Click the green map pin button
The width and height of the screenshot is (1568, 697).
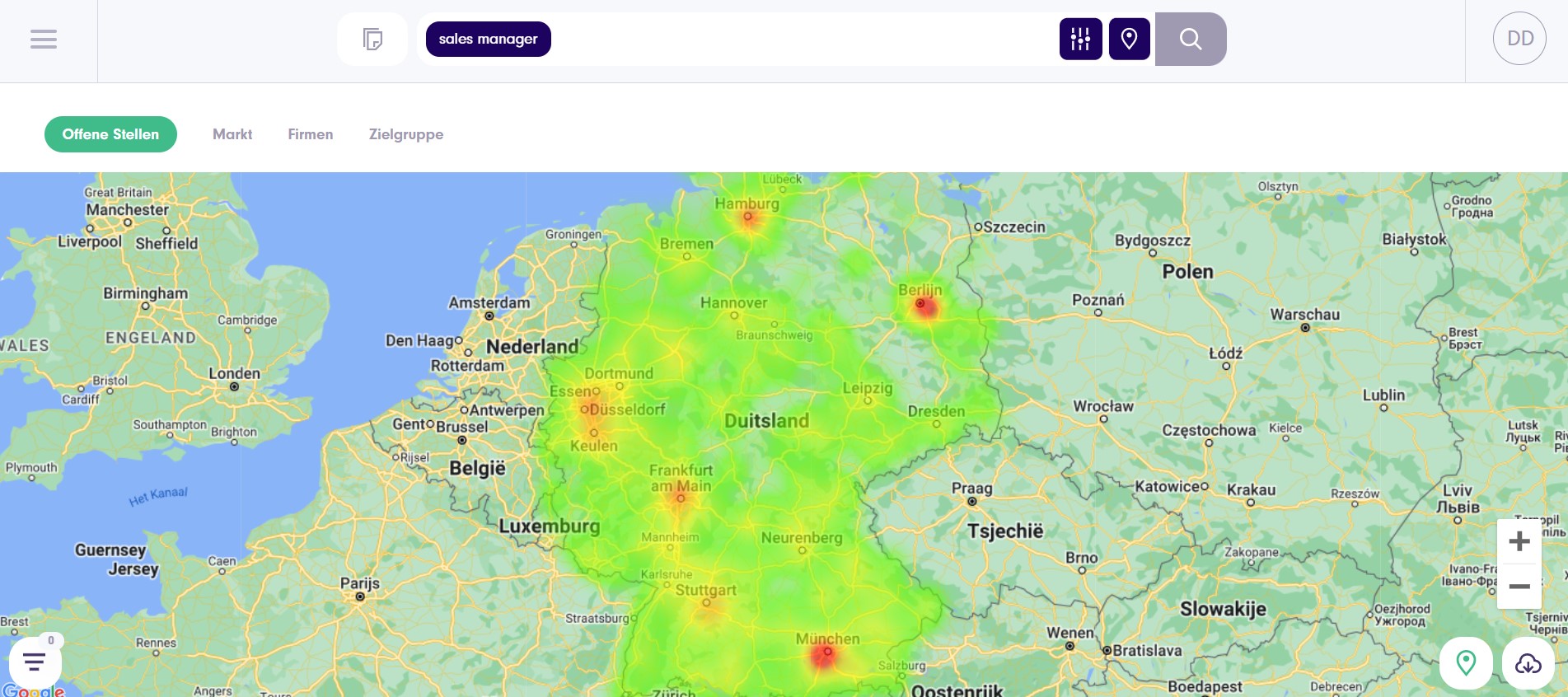pyautogui.click(x=1465, y=662)
